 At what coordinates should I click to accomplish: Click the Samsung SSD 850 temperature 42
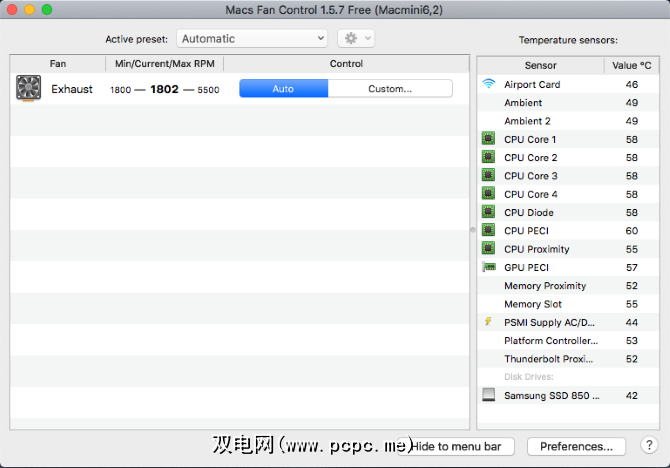tap(632, 395)
